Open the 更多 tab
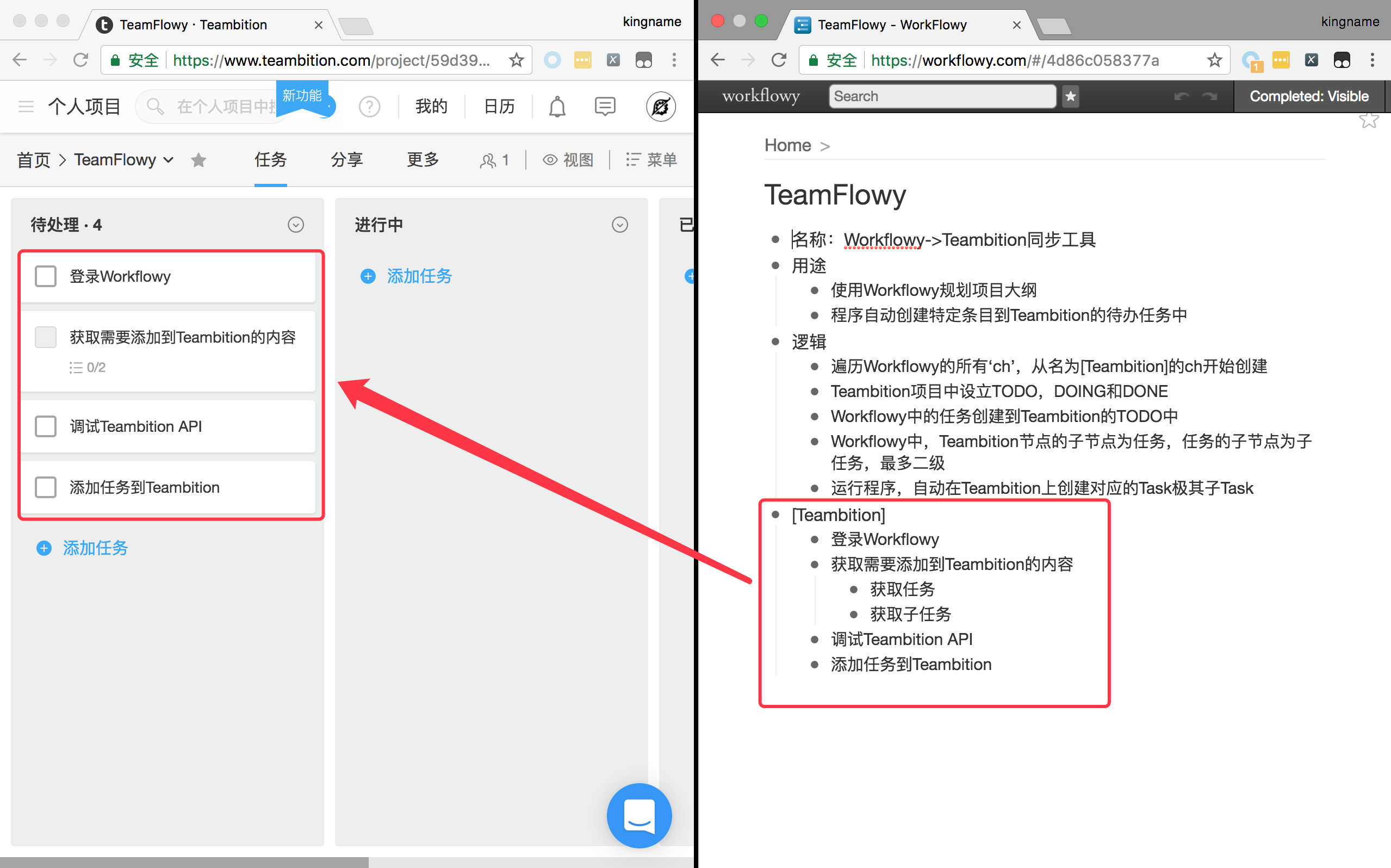The width and height of the screenshot is (1391, 868). (x=423, y=159)
